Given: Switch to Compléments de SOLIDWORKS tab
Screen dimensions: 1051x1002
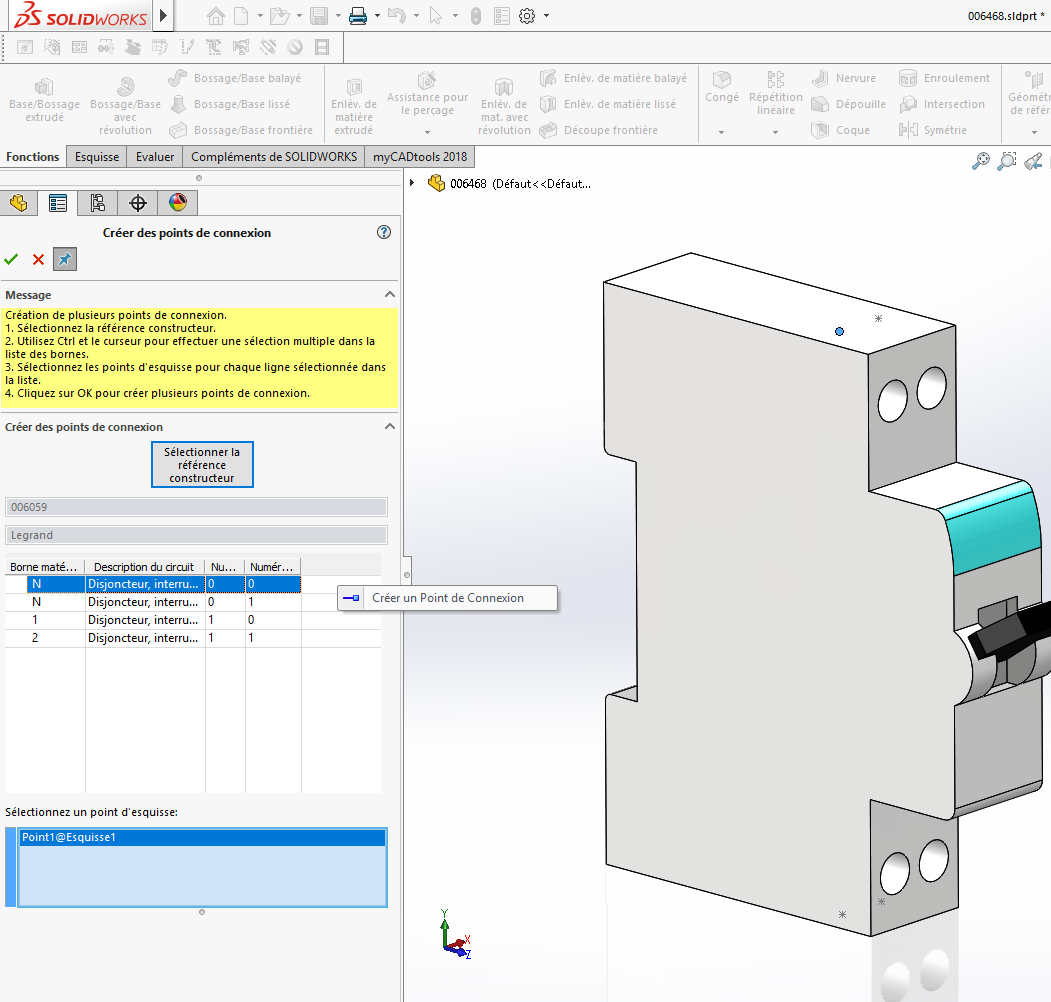Looking at the screenshot, I should (274, 157).
